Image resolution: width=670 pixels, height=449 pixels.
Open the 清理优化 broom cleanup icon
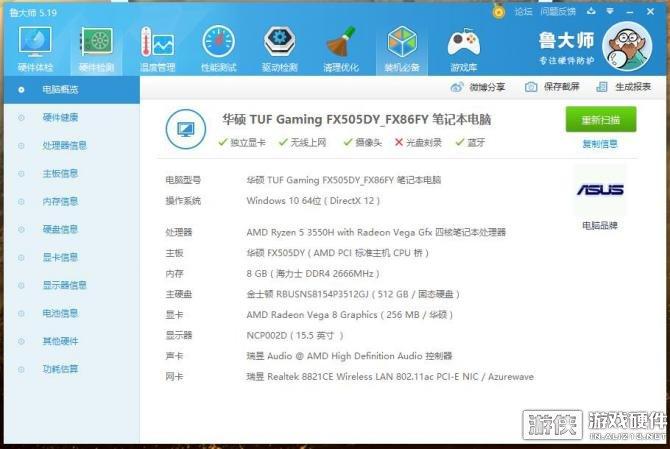[340, 42]
